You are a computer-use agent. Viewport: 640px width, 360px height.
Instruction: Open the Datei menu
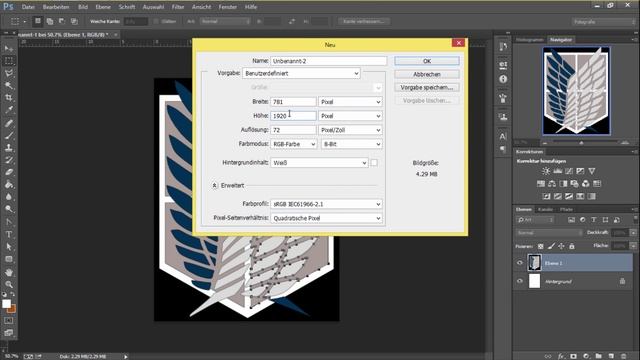point(28,7)
